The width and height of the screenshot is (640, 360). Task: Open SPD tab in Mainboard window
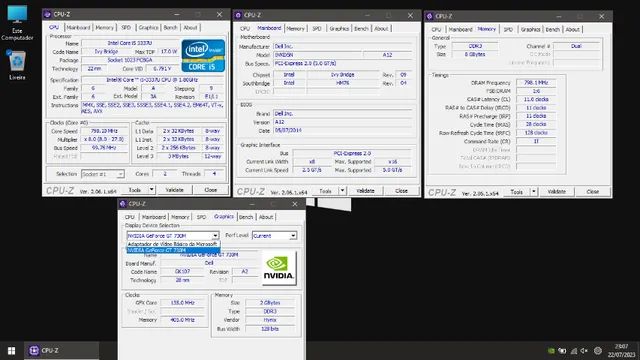pos(317,29)
